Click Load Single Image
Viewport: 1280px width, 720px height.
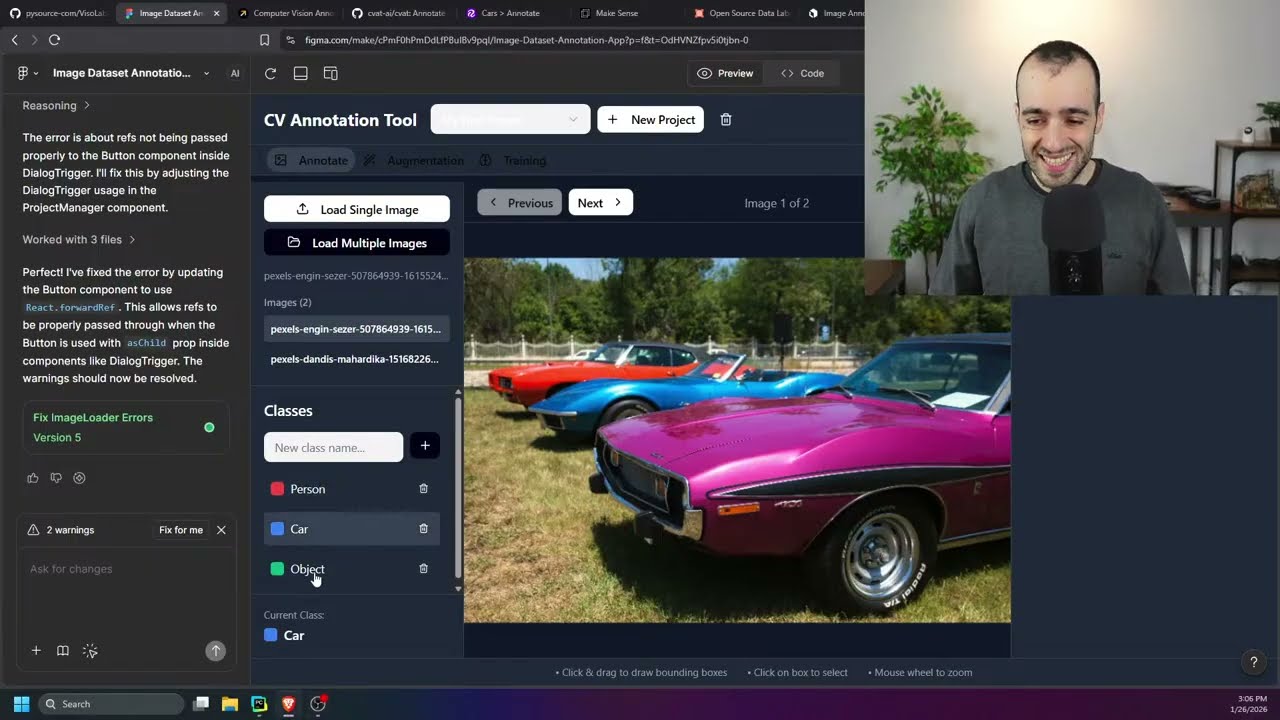(357, 209)
